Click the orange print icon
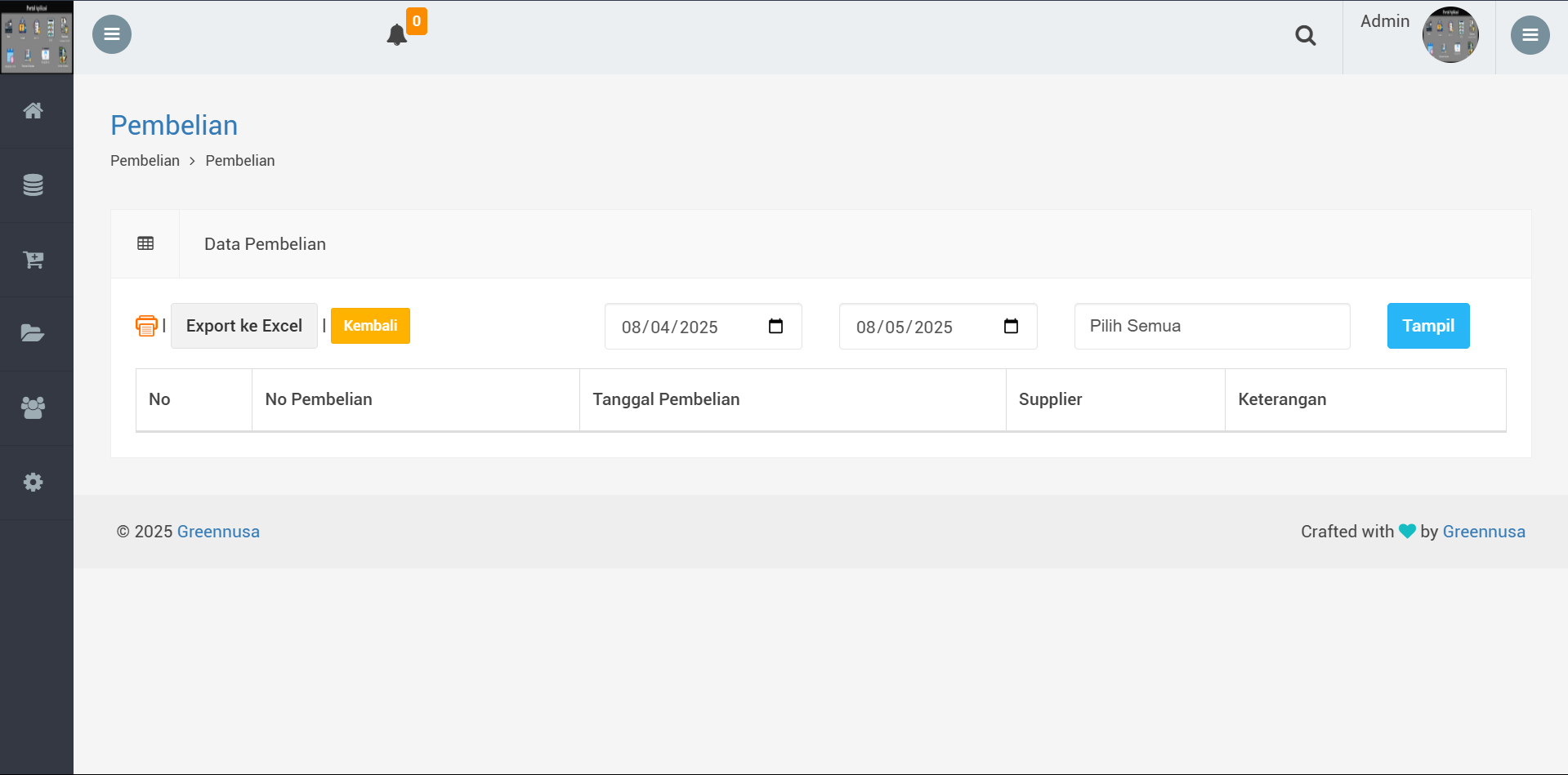This screenshot has width=1568, height=775. (x=146, y=326)
